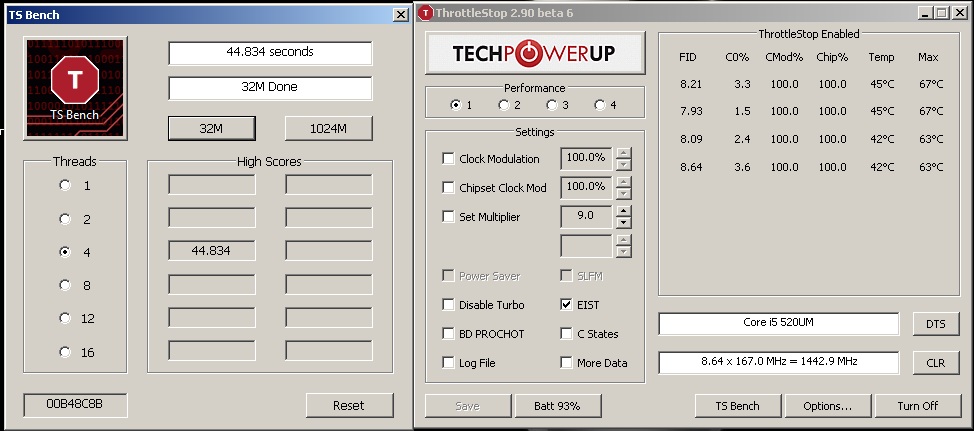Run the 32M benchmark
The image size is (974, 431).
tap(211, 129)
